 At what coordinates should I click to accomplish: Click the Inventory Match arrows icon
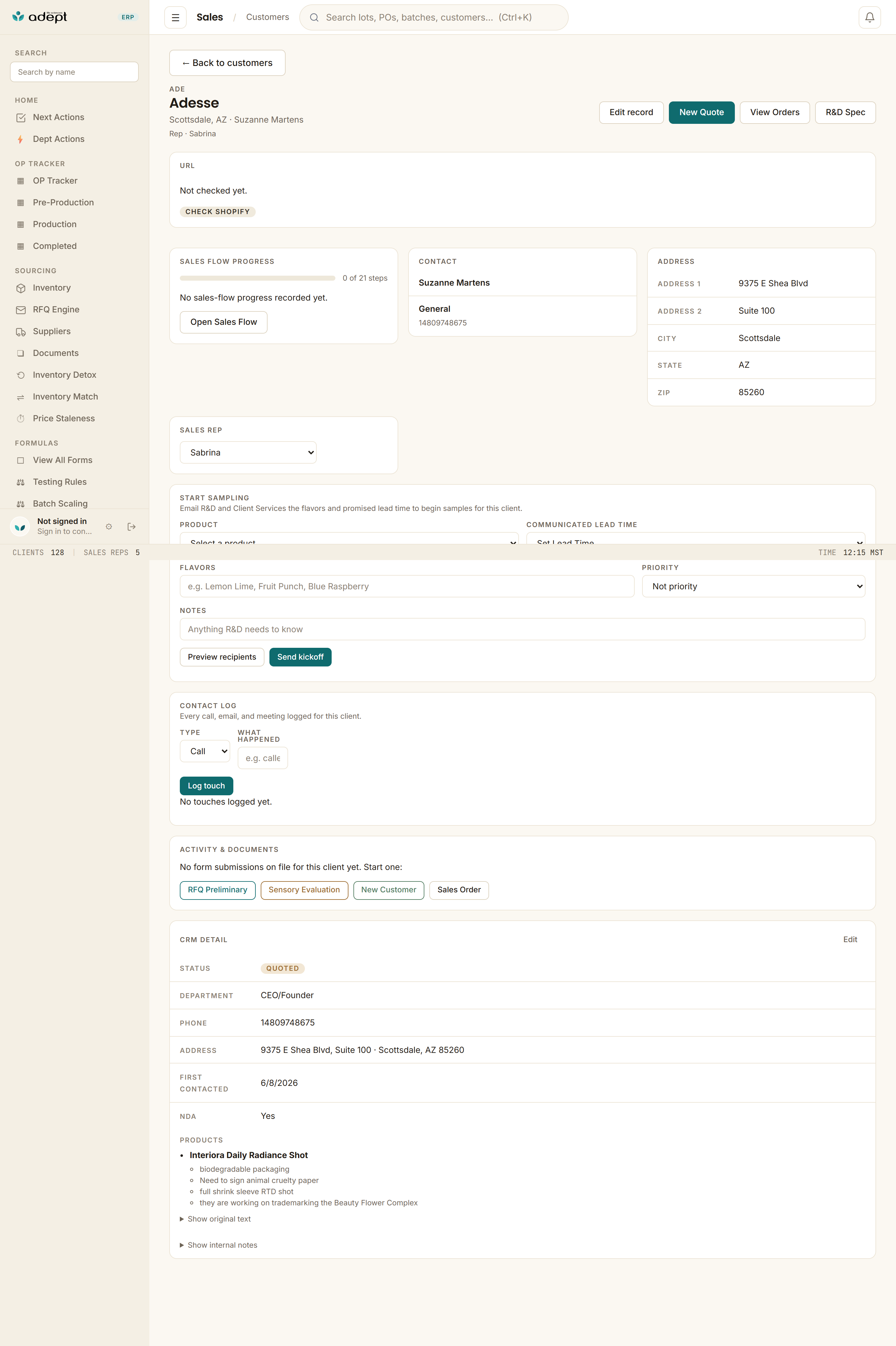[x=21, y=397]
